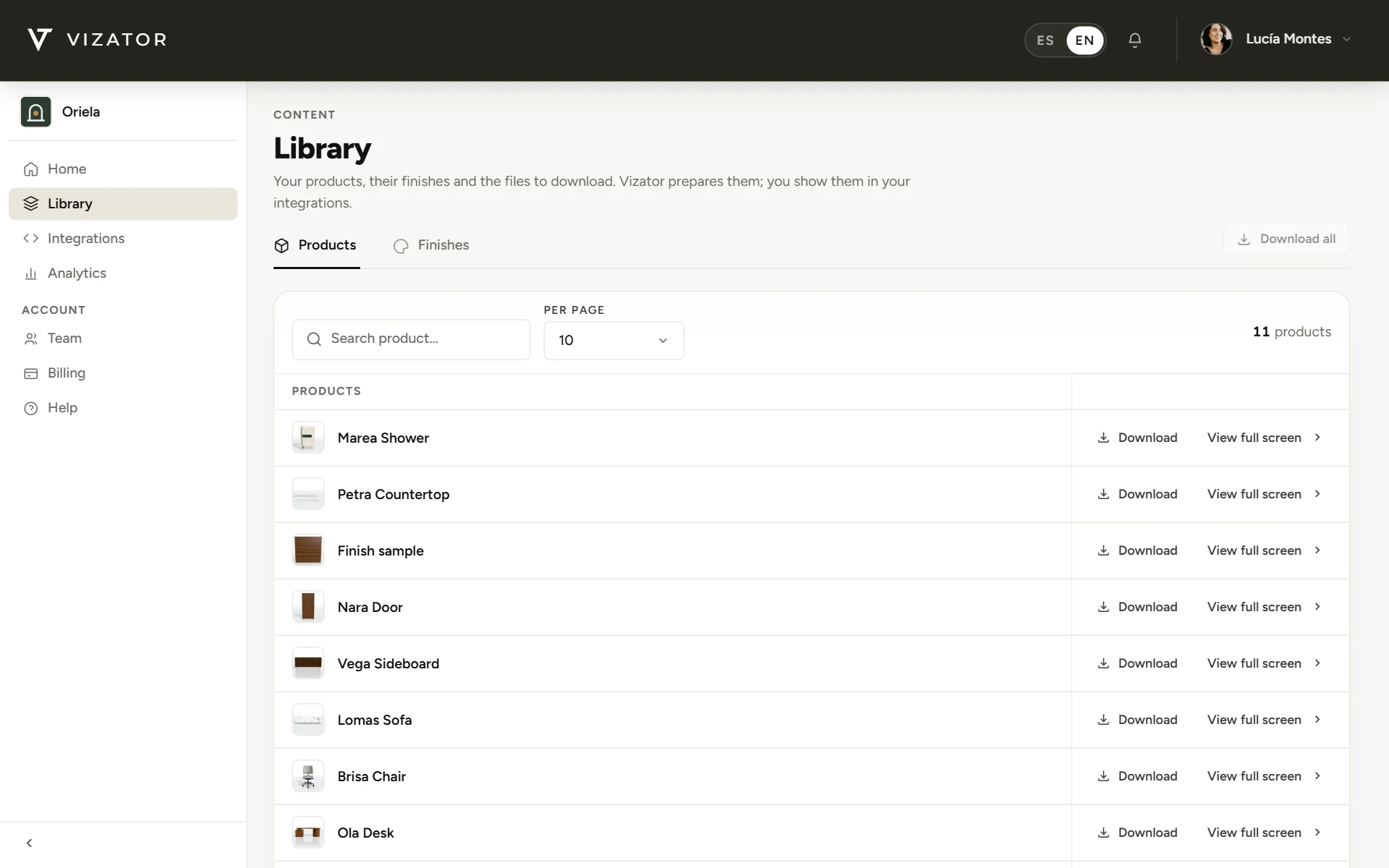Click the Team people icon
Viewport: 1389px width, 868px height.
[30, 339]
